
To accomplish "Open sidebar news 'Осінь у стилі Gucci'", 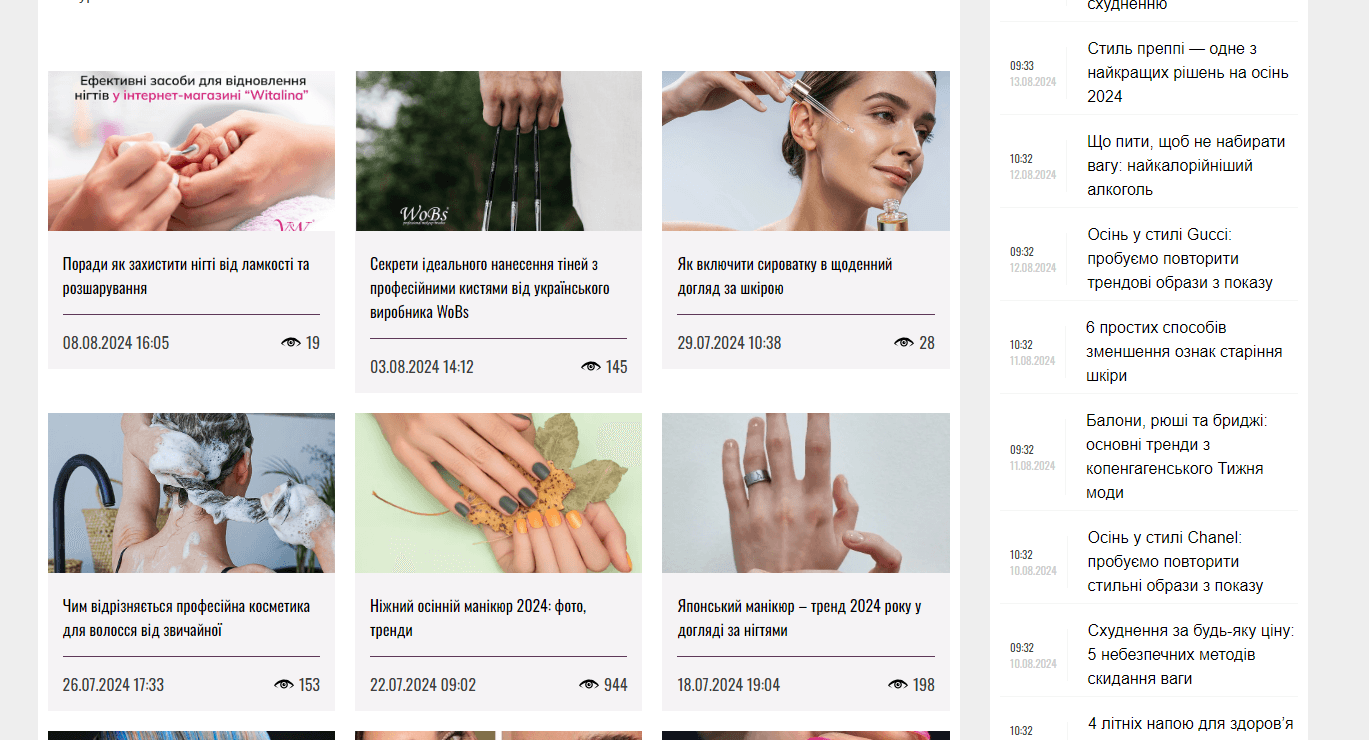I will coord(1180,259).
